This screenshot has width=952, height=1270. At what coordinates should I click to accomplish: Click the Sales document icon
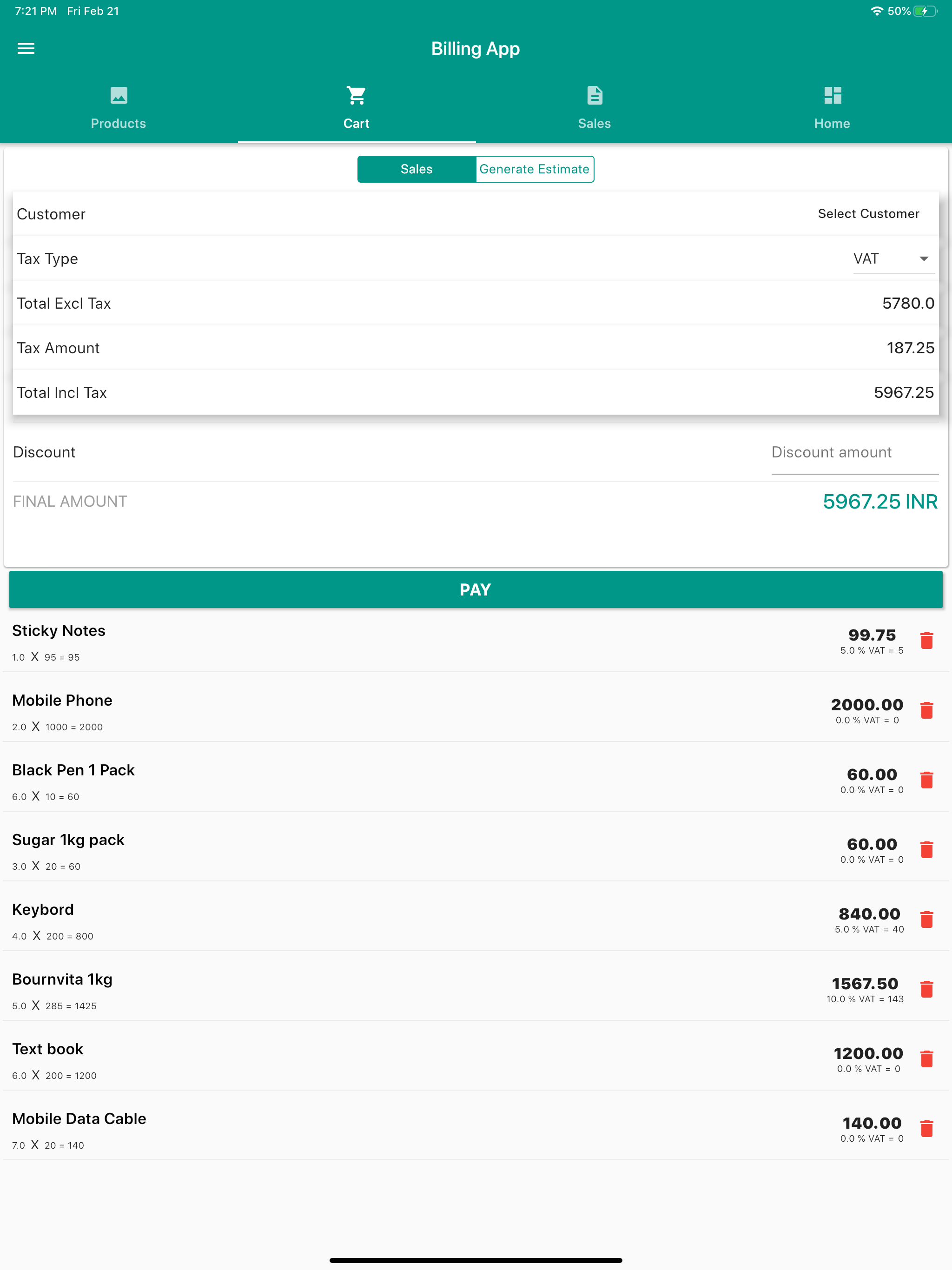(595, 95)
